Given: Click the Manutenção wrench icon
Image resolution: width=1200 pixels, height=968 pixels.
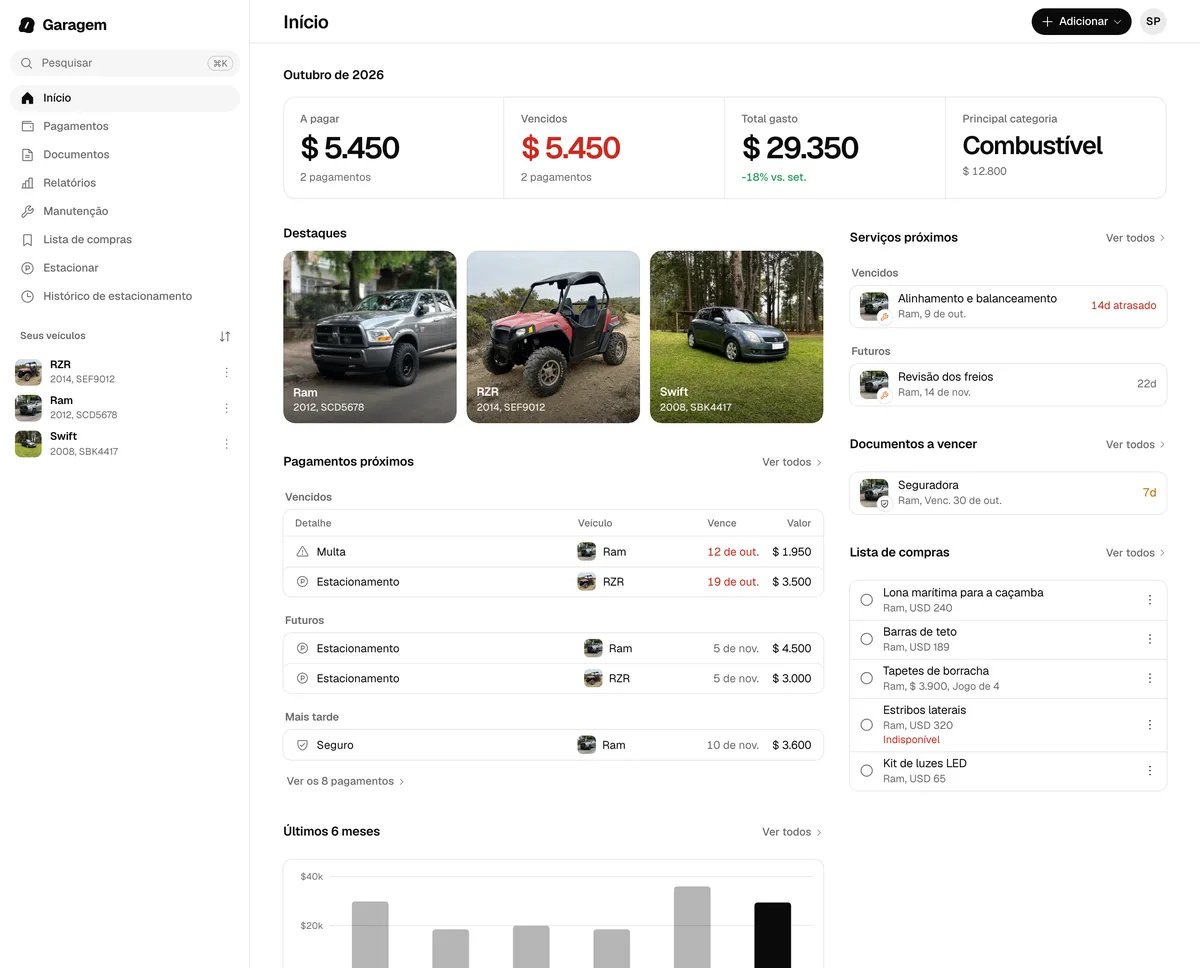Looking at the screenshot, I should [x=27, y=211].
